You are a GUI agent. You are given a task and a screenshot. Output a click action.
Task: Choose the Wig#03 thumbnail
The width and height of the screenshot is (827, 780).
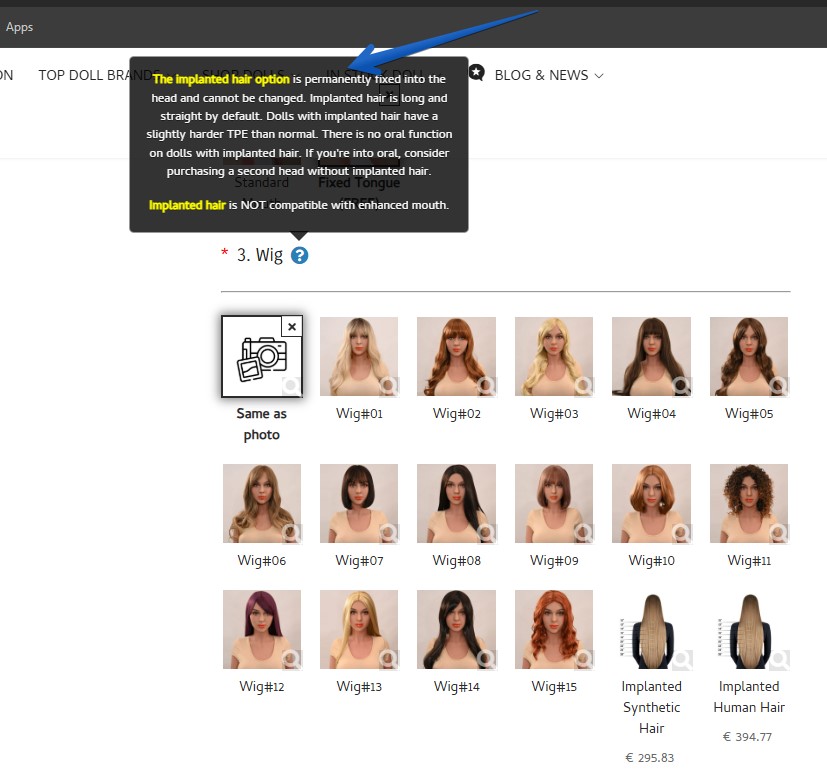[x=554, y=357]
